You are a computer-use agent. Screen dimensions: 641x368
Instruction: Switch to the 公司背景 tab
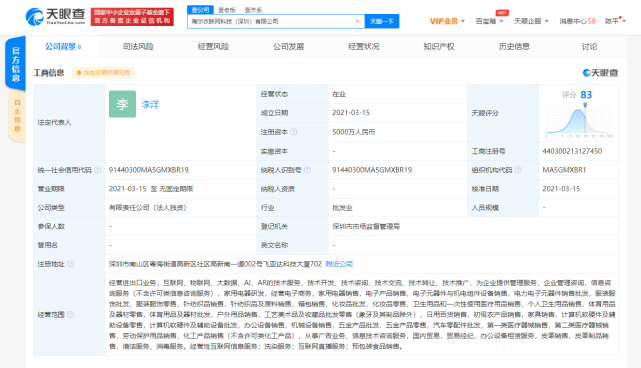tap(63, 47)
